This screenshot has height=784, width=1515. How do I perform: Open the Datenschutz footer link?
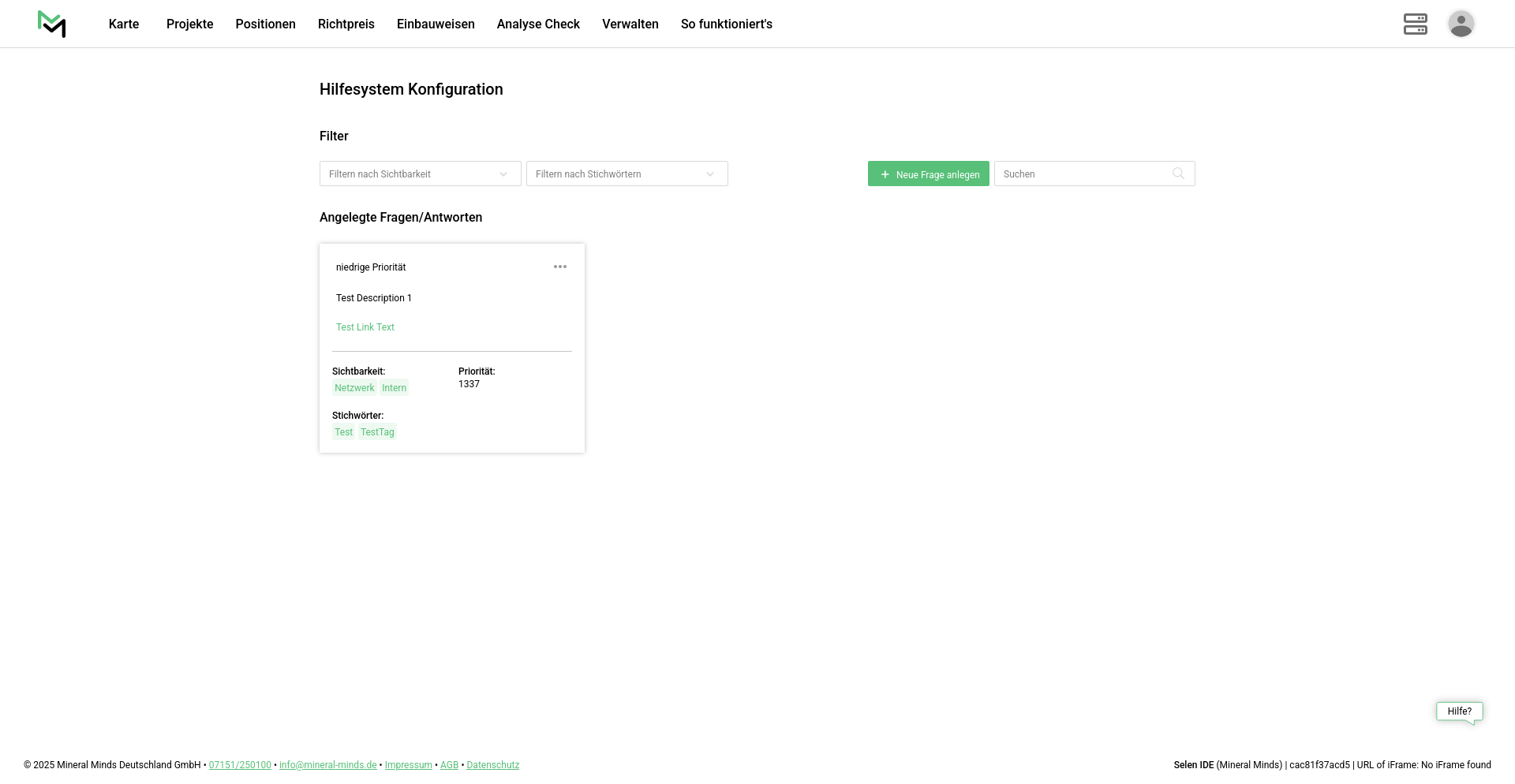click(492, 765)
